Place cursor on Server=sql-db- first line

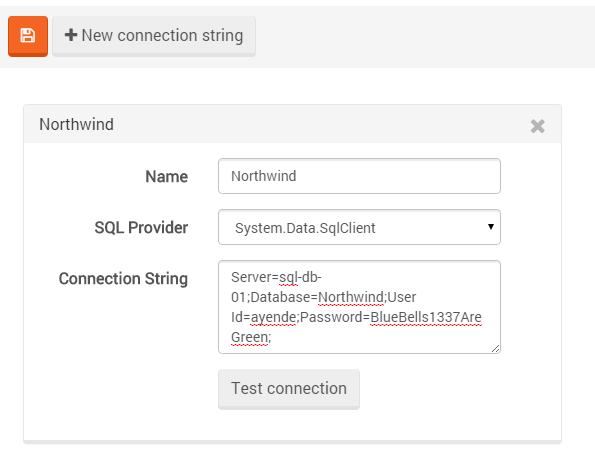click(276, 277)
